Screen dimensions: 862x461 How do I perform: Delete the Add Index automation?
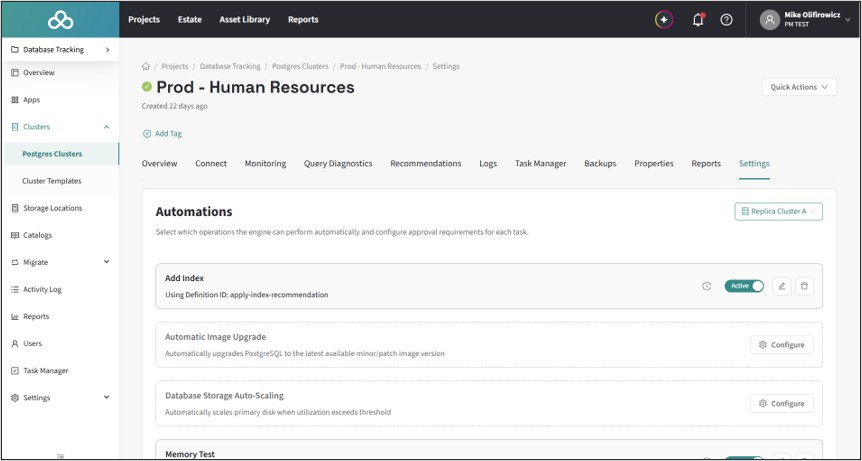click(x=804, y=286)
